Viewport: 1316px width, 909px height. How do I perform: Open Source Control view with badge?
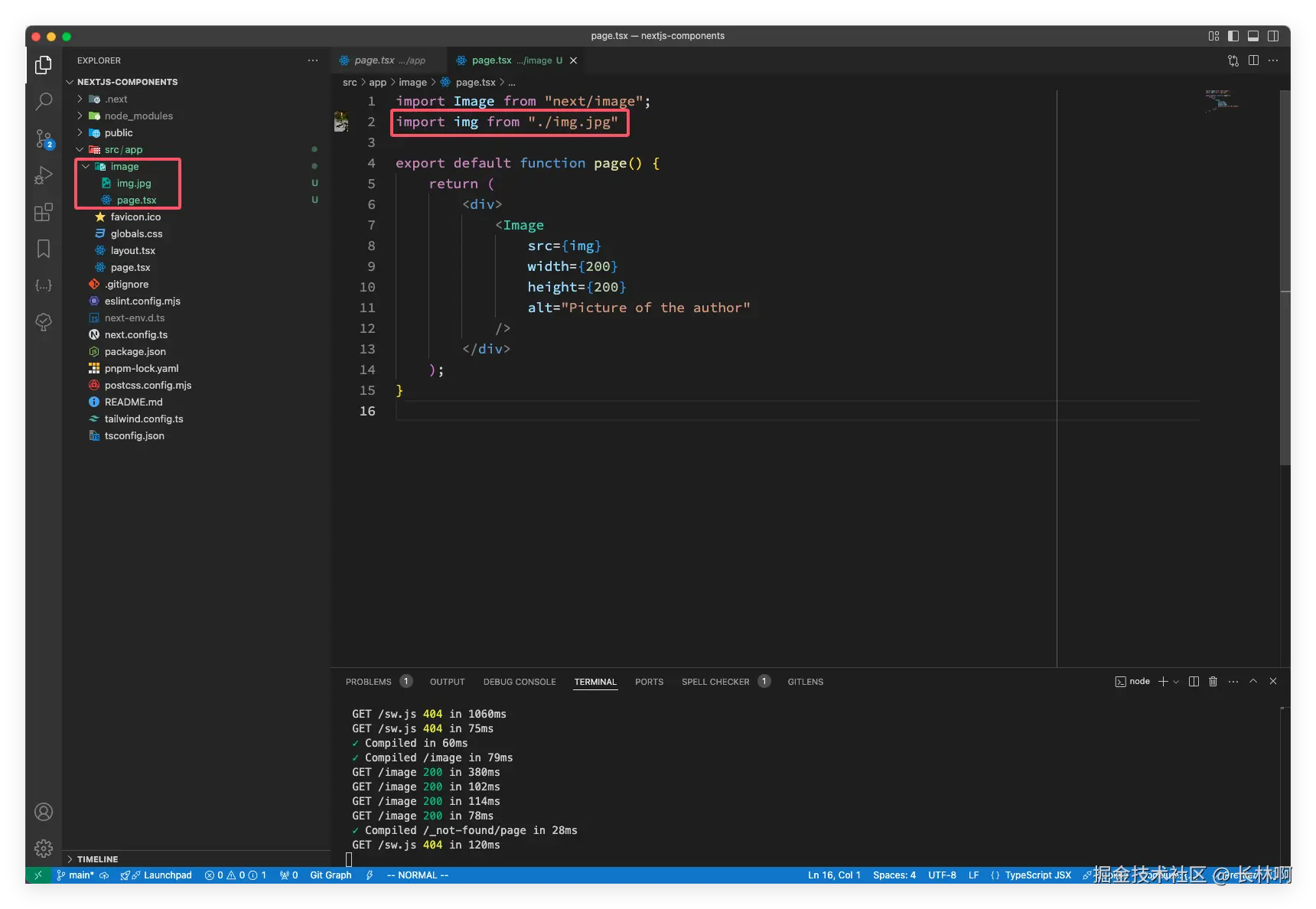click(44, 138)
